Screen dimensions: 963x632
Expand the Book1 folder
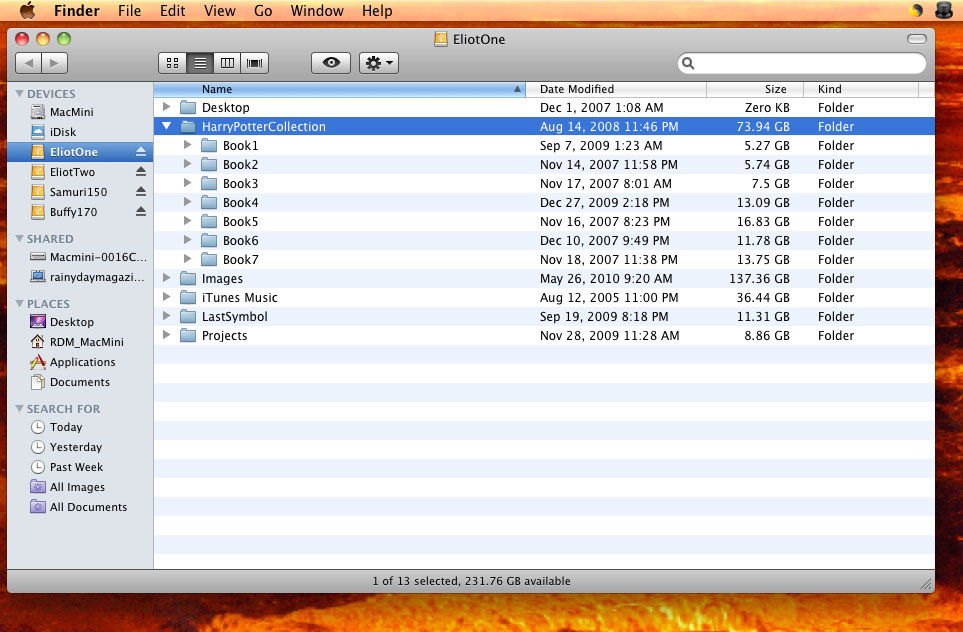(187, 145)
